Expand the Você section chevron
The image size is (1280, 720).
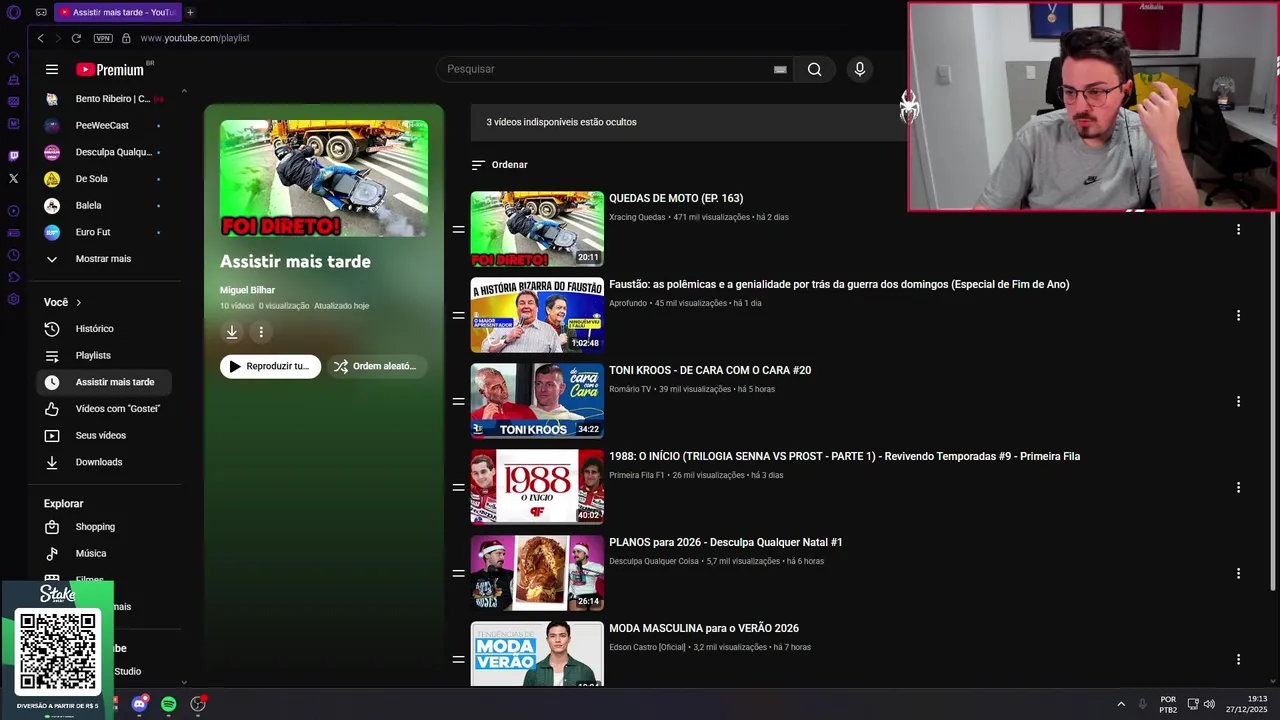[x=78, y=302]
